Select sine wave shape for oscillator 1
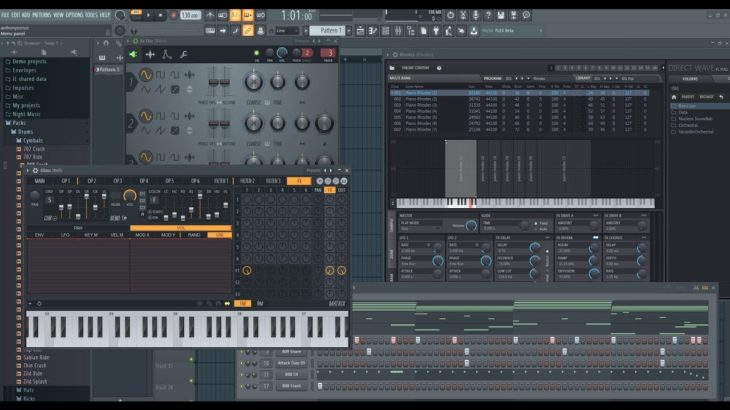Screen dimensions: 730x410 [x=146, y=75]
